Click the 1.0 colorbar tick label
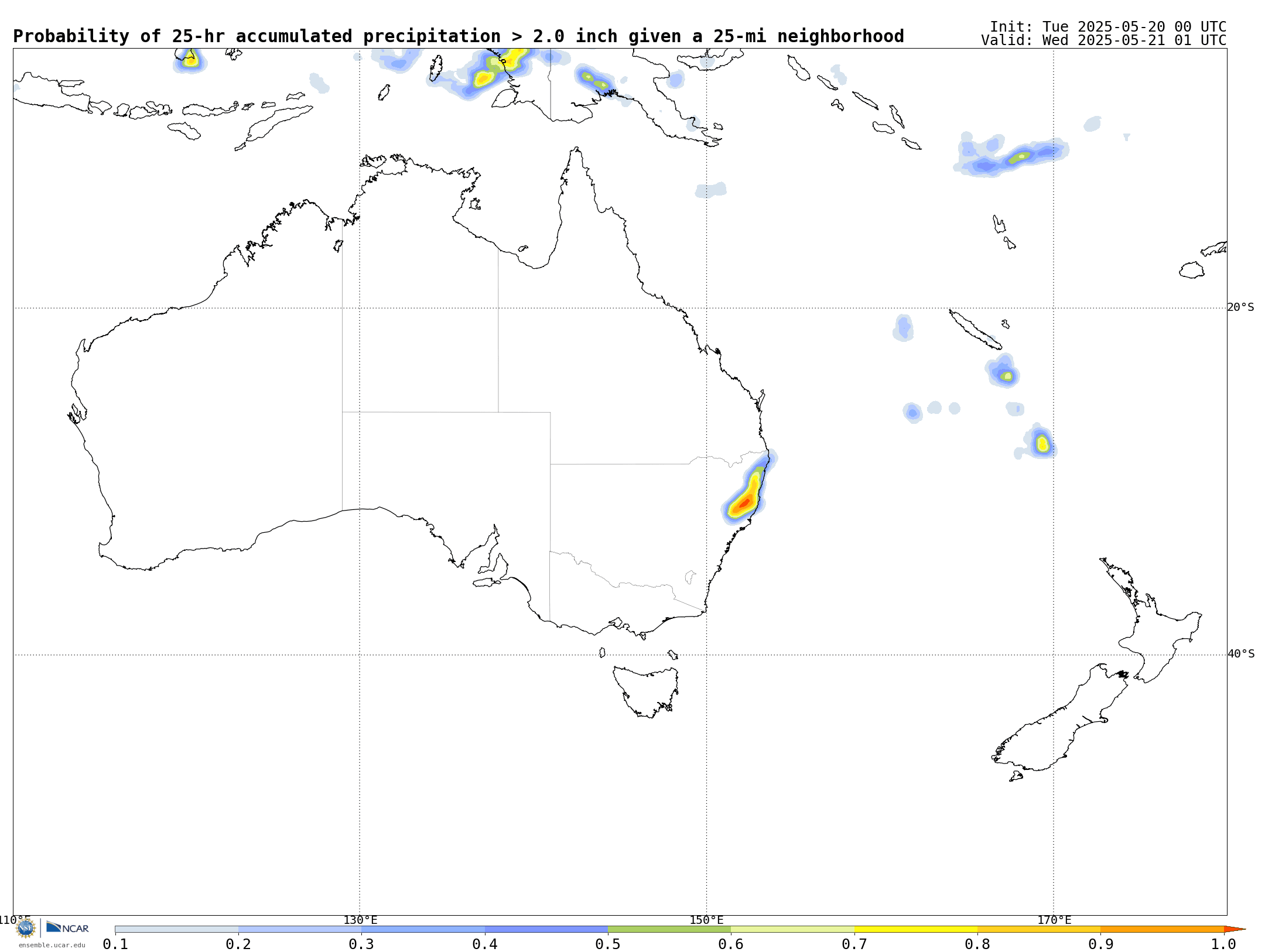Screen dimensions: 1265x952 (x=1224, y=944)
